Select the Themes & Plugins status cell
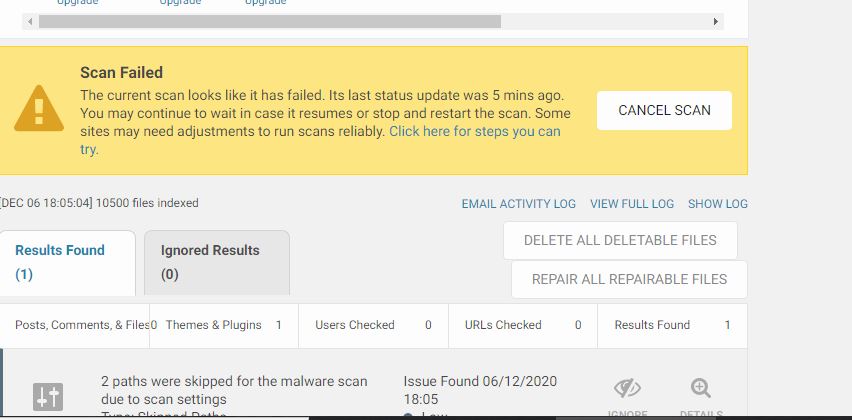Screen dimensions: 852x420 [x=223, y=325]
